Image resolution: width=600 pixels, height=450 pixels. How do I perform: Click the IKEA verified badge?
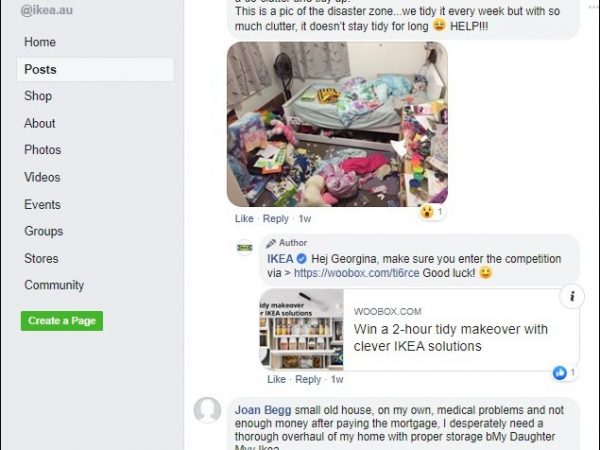pos(302,259)
